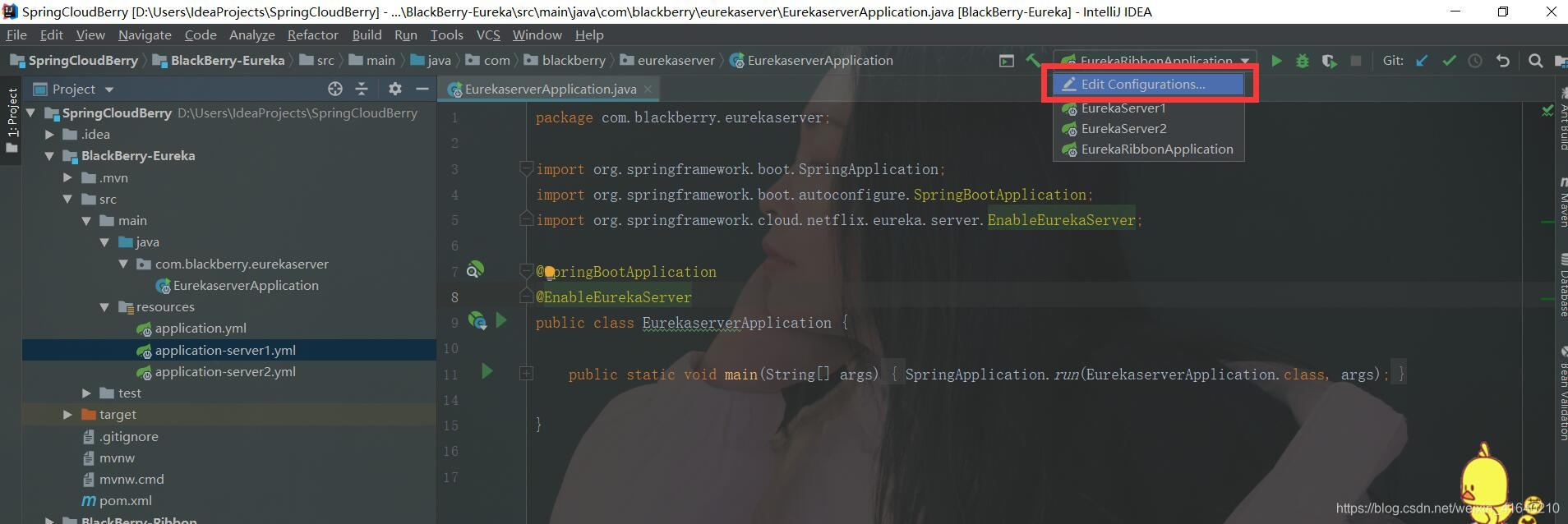1568x524 pixels.
Task: Open the Navigate menu
Action: [145, 34]
